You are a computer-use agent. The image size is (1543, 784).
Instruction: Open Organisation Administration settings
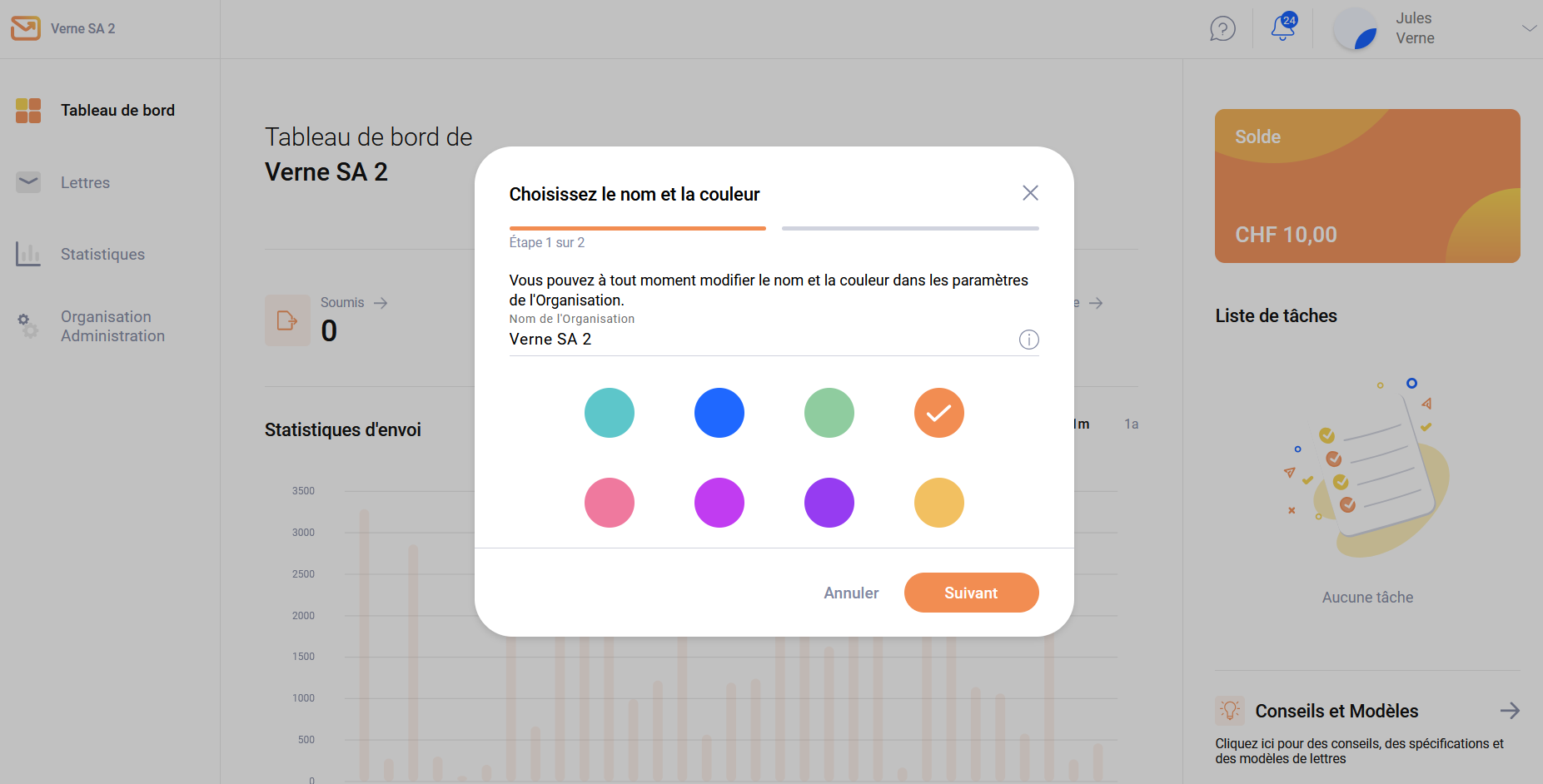[x=112, y=326]
